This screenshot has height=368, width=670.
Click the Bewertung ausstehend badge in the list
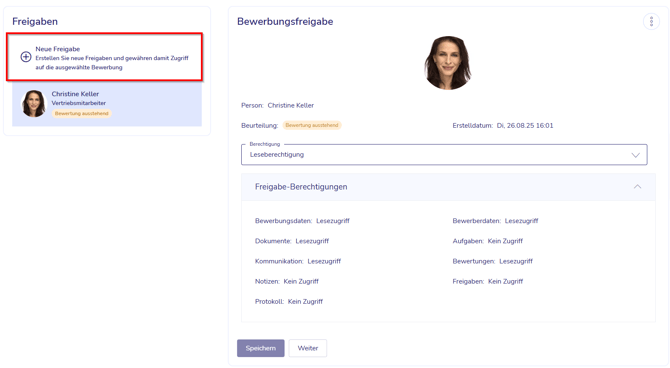pos(82,113)
